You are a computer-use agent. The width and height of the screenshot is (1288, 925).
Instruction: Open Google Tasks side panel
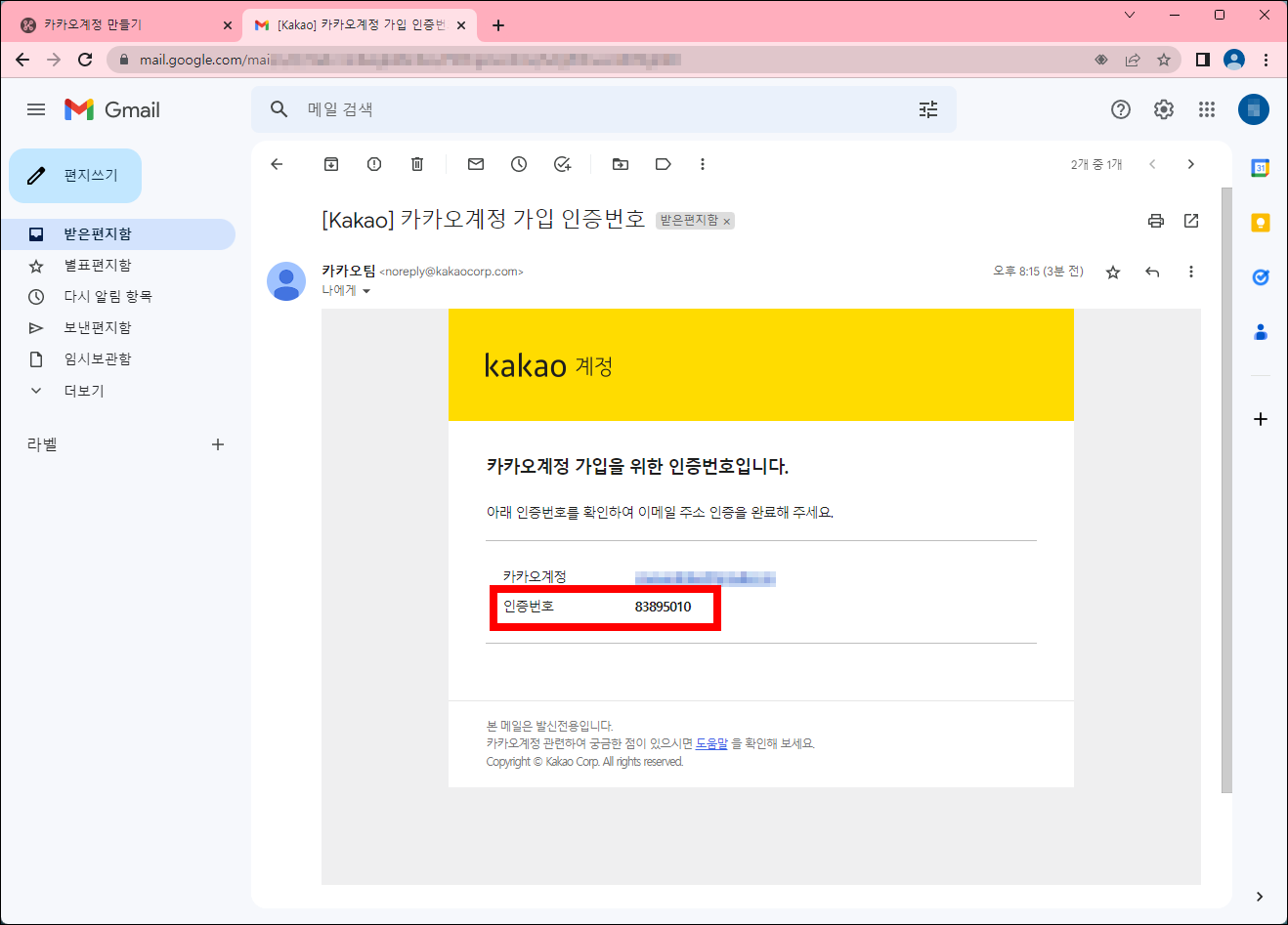click(x=1261, y=277)
